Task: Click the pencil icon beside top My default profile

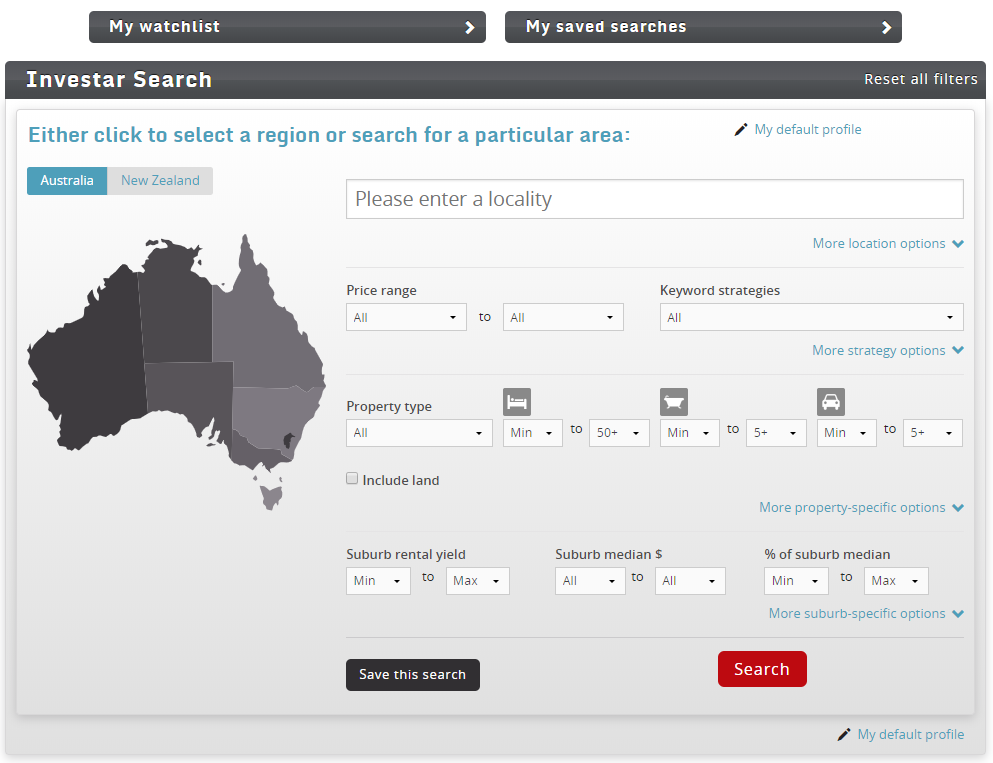Action: pos(740,129)
